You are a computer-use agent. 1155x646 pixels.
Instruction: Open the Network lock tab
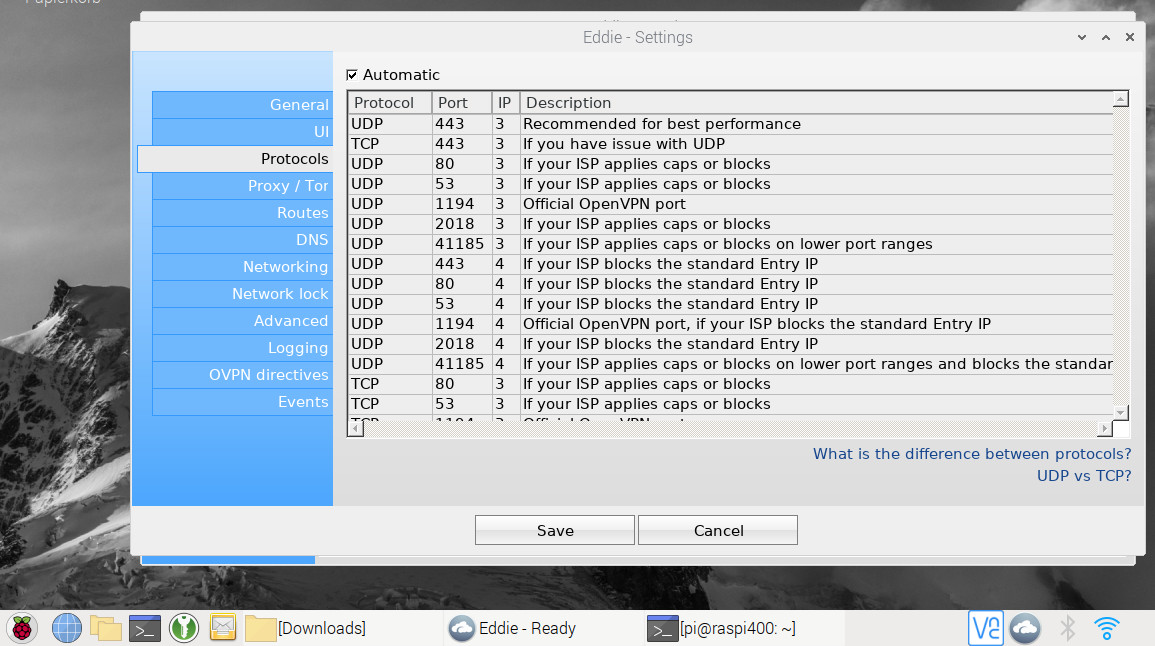click(242, 294)
